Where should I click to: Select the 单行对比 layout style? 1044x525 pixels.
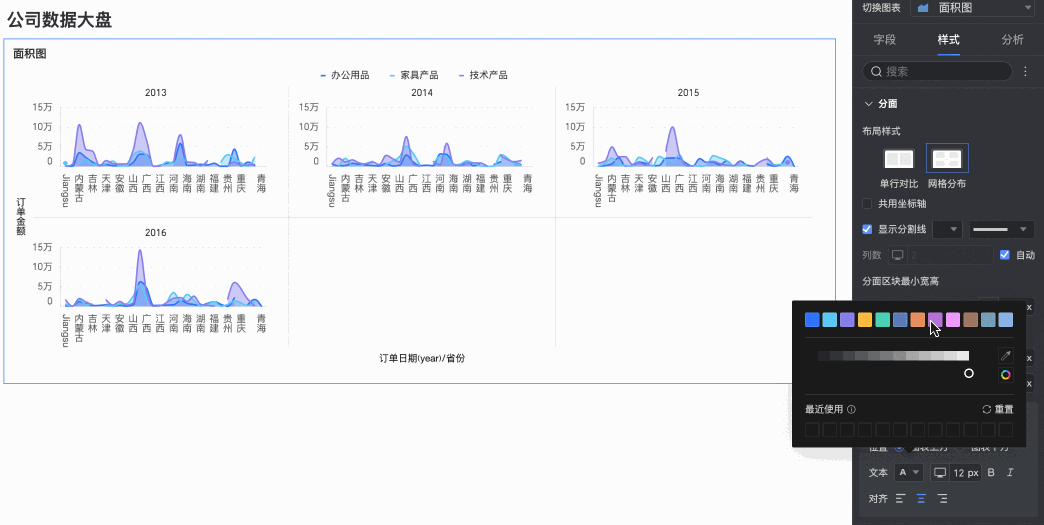(898, 166)
